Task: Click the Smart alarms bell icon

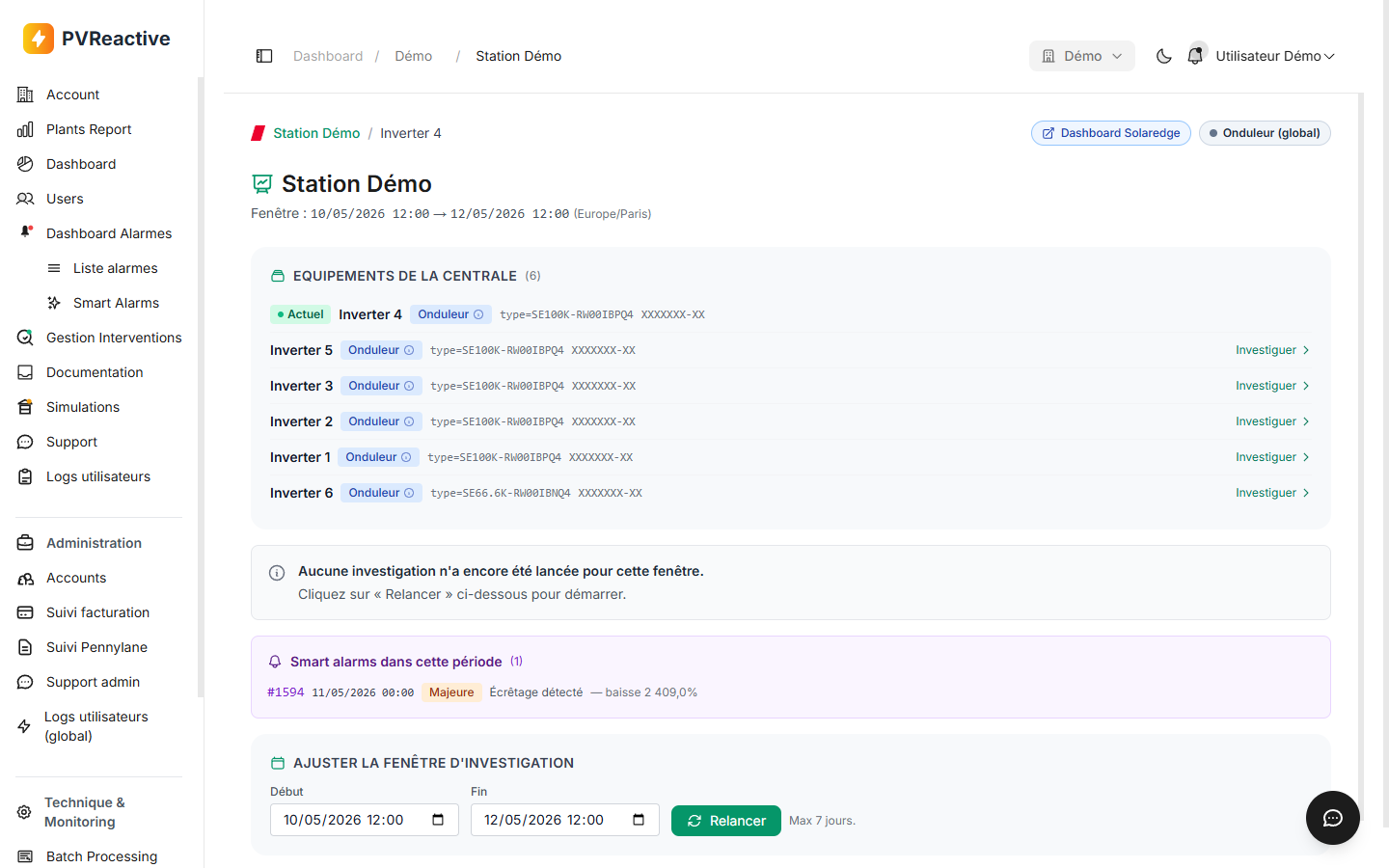Action: pyautogui.click(x=275, y=662)
